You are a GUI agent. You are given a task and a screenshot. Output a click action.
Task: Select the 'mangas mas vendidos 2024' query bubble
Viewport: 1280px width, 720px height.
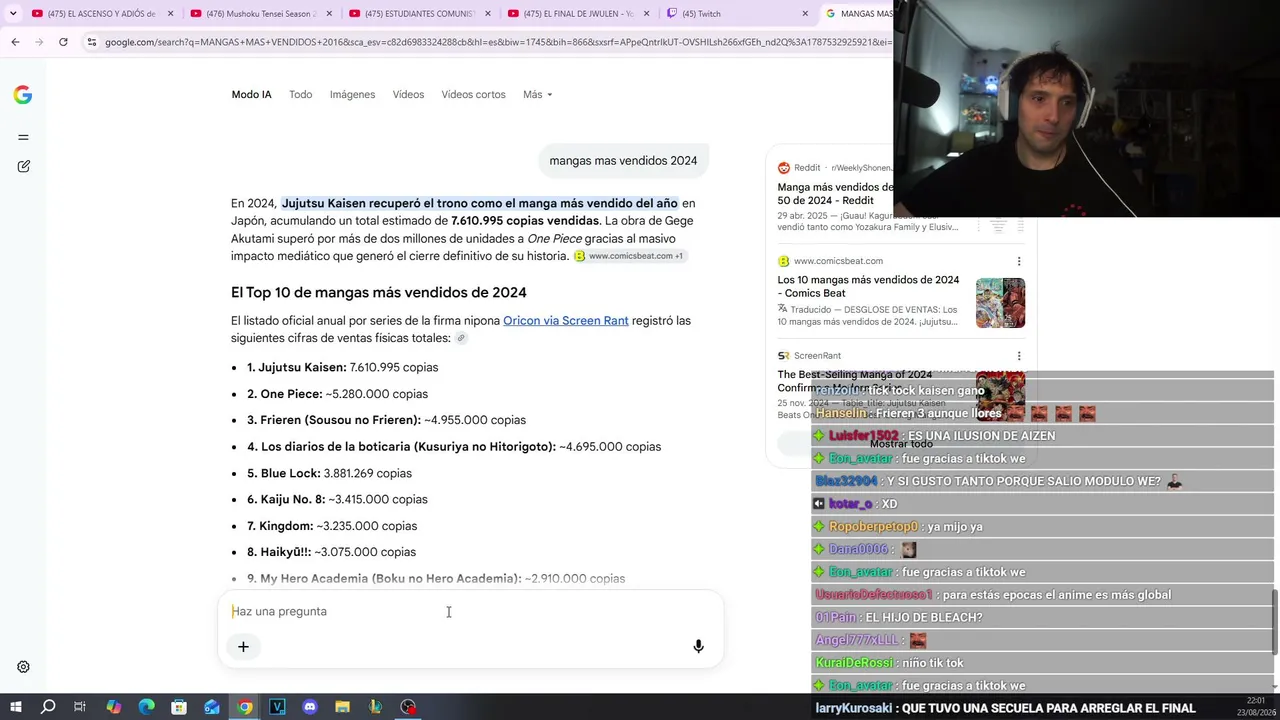[x=623, y=160]
